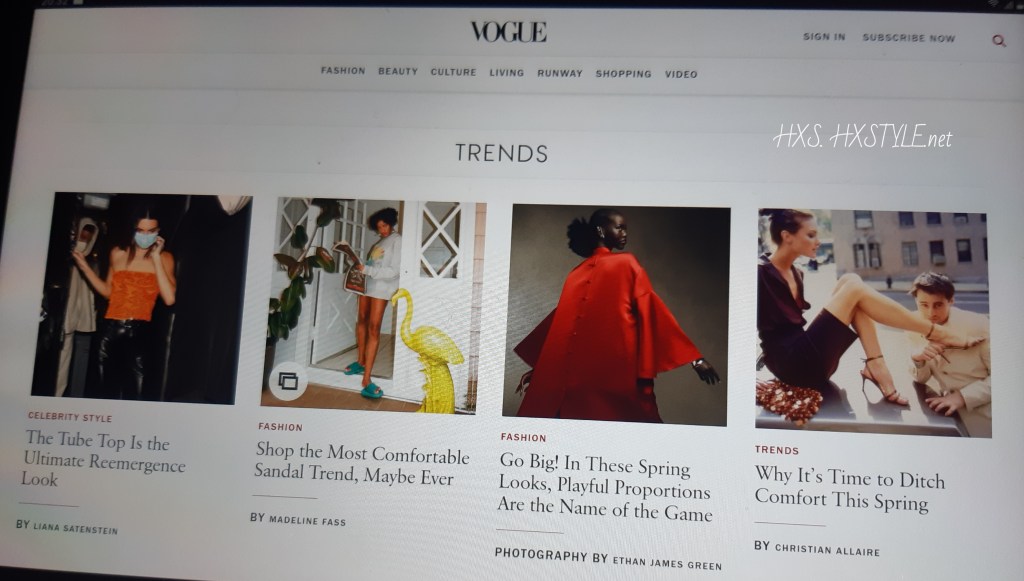The image size is (1024, 581).
Task: Click the VOGUE logo
Action: 508,31
